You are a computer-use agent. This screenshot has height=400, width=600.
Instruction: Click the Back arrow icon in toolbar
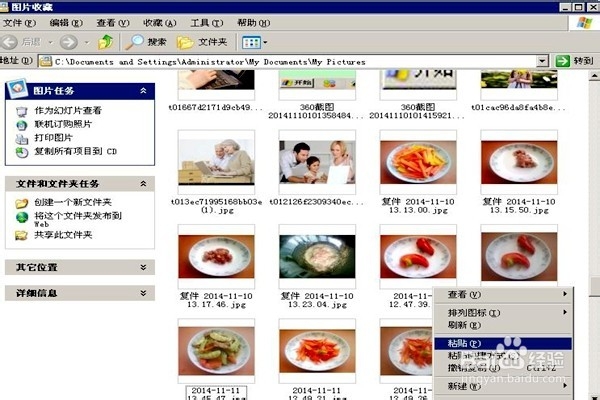point(10,42)
